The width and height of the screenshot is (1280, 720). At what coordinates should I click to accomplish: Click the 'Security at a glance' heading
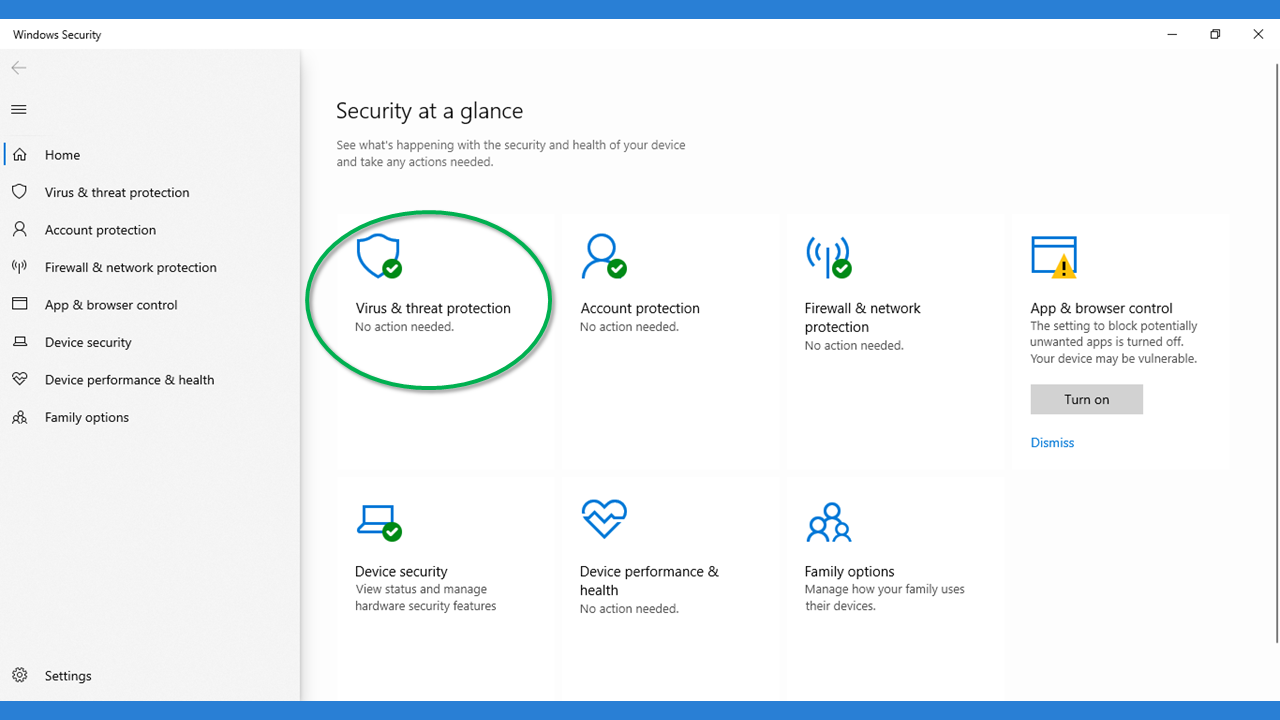[429, 111]
